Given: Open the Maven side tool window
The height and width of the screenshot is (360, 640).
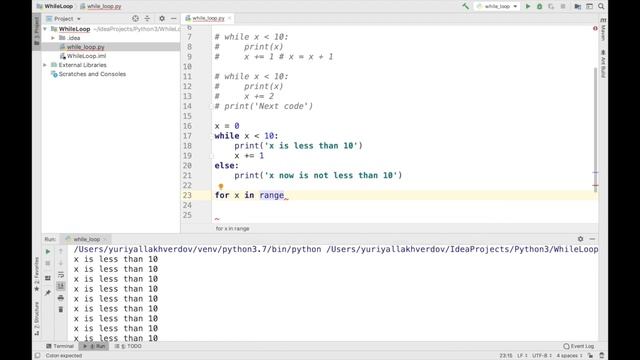Looking at the screenshot, I should pos(603,29).
